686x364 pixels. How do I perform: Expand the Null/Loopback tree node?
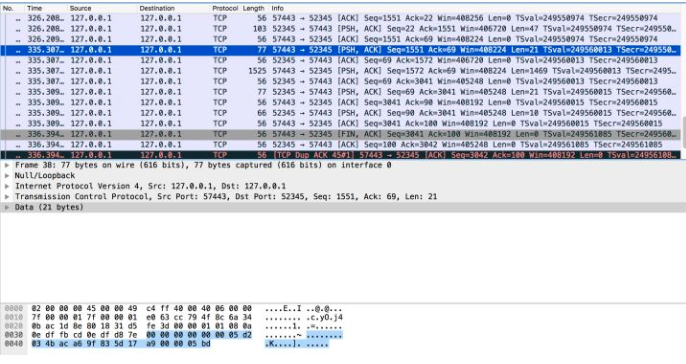tap(7, 176)
